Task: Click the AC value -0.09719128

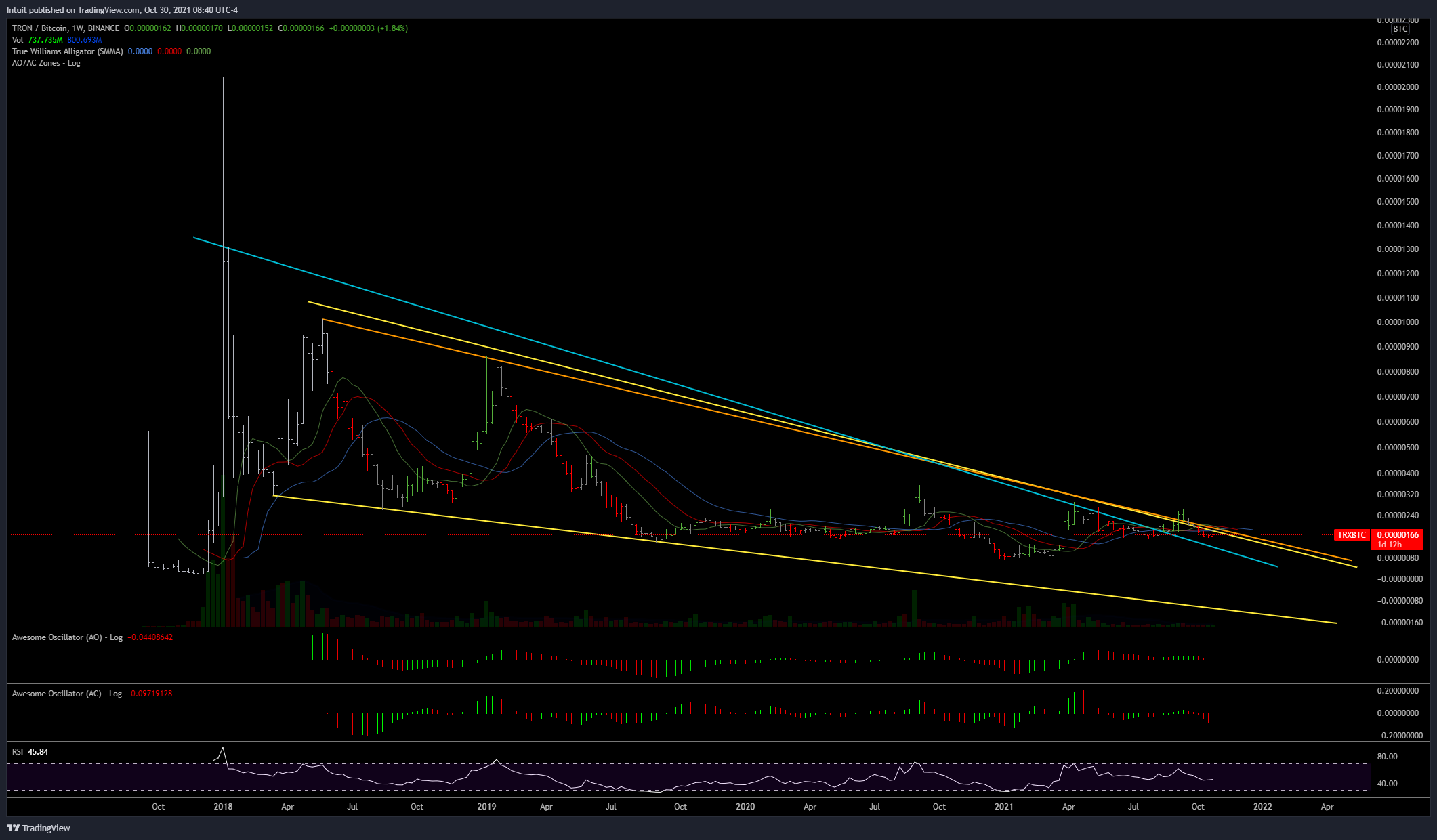Action: click(150, 694)
